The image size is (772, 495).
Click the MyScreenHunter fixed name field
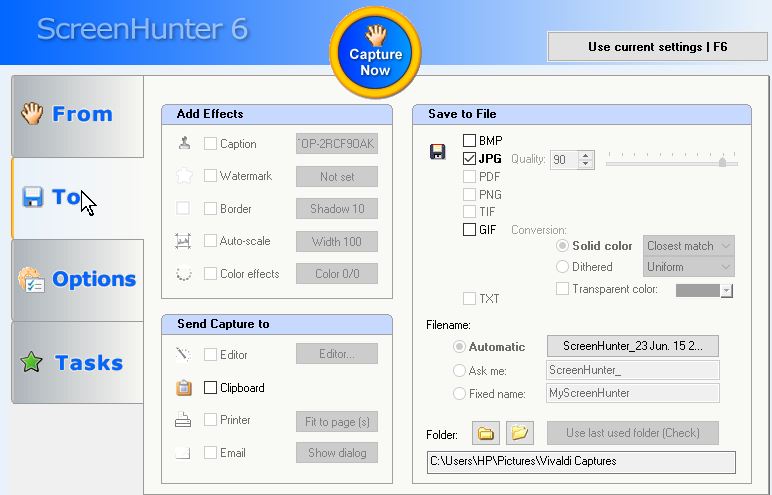pyautogui.click(x=633, y=393)
